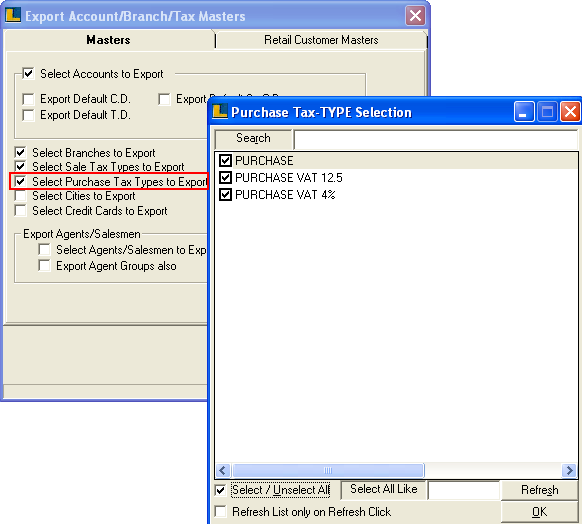Focus the Search text field
This screenshot has width=582, height=524.
436,139
